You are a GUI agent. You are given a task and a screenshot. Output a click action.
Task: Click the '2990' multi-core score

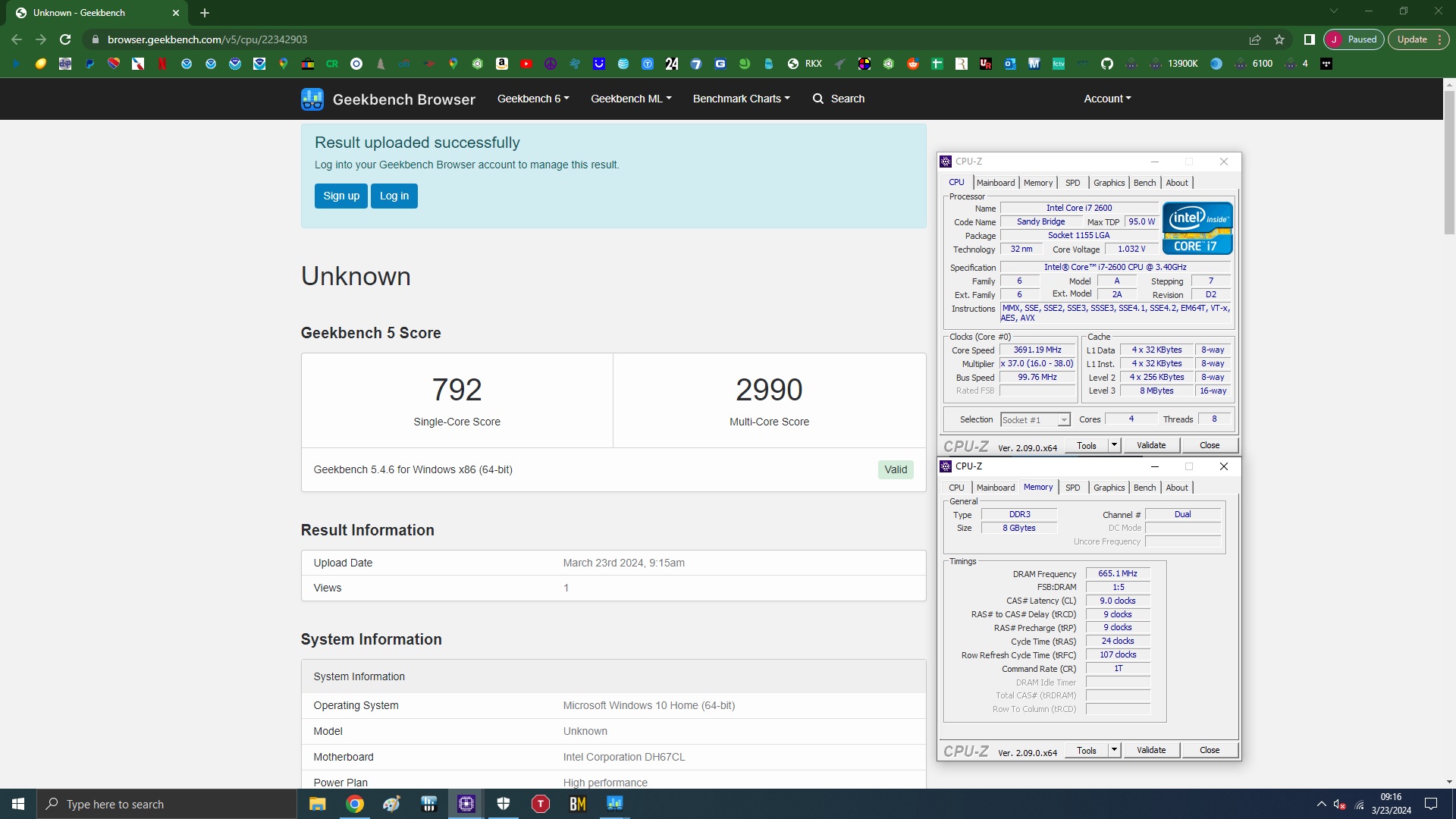tap(769, 390)
